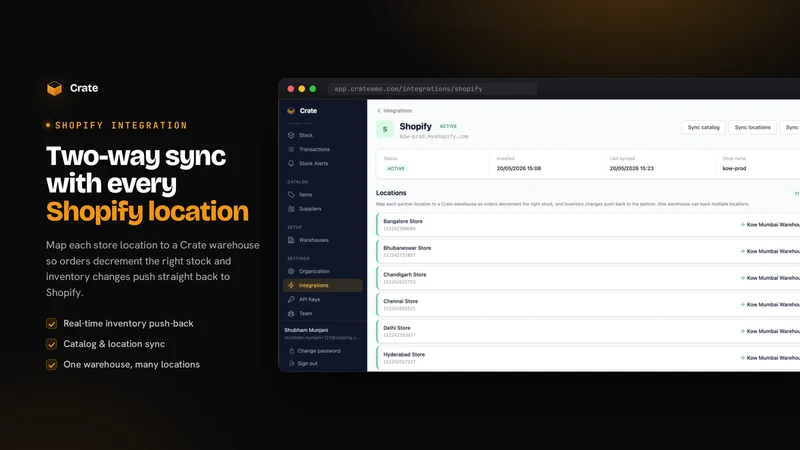Open the Warehouses building icon
The image size is (800, 450).
(x=291, y=240)
